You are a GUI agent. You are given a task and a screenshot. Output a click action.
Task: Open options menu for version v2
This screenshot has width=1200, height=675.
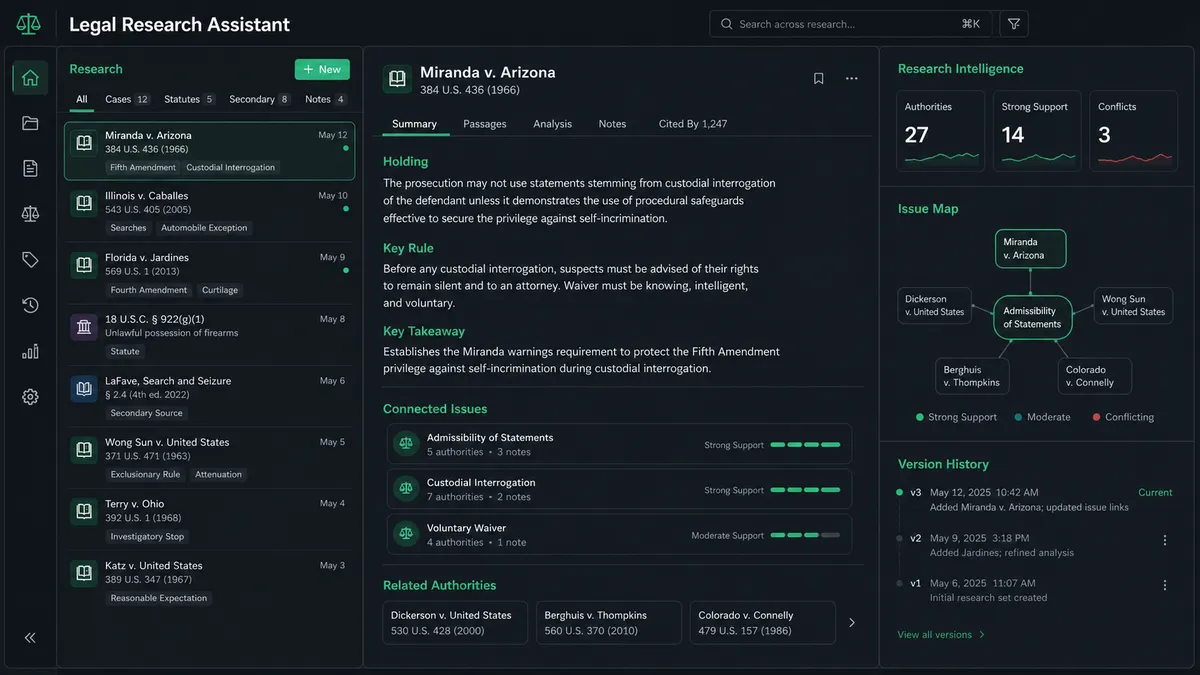(x=1164, y=540)
